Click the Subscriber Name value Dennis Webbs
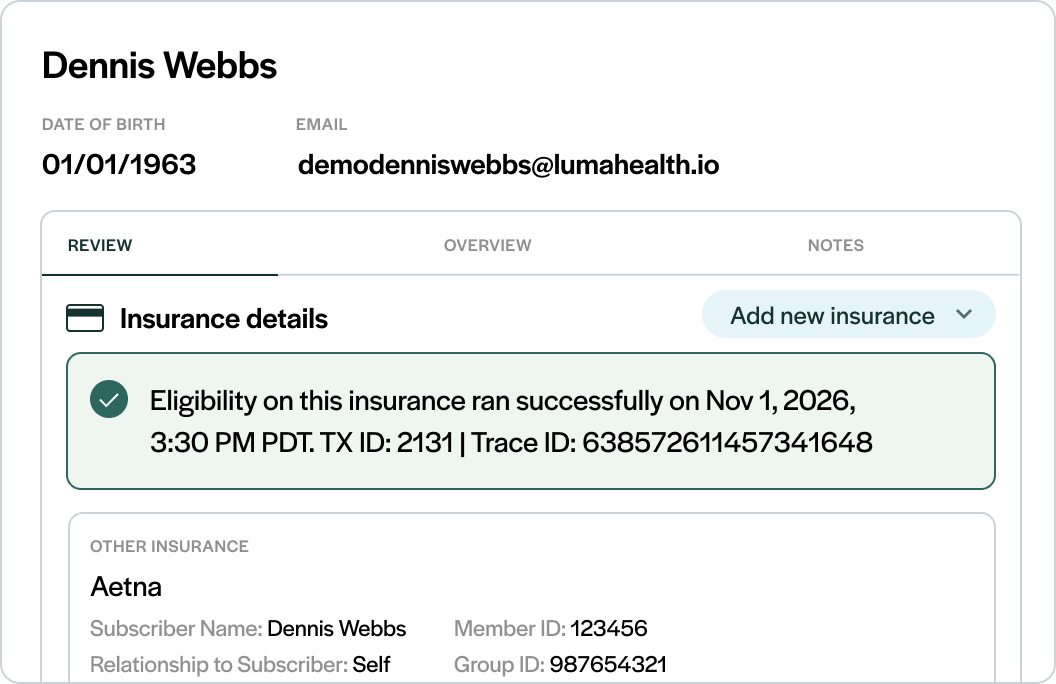The width and height of the screenshot is (1056, 684). coord(337,628)
